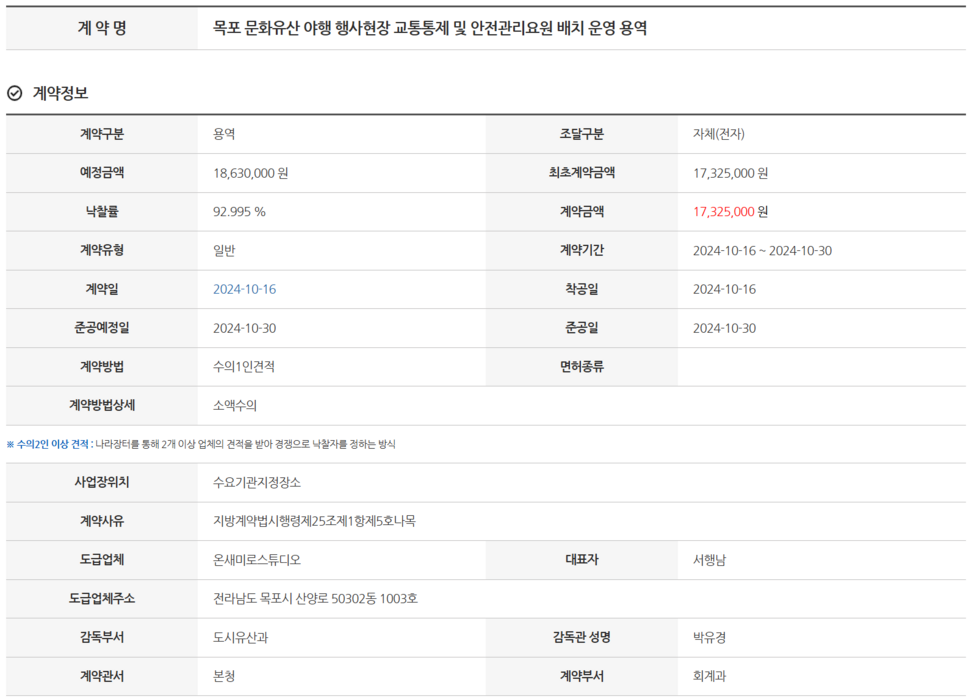Select the 조달구분 value 자체(전자)
Screen dimensions: 980x699
(x=719, y=134)
